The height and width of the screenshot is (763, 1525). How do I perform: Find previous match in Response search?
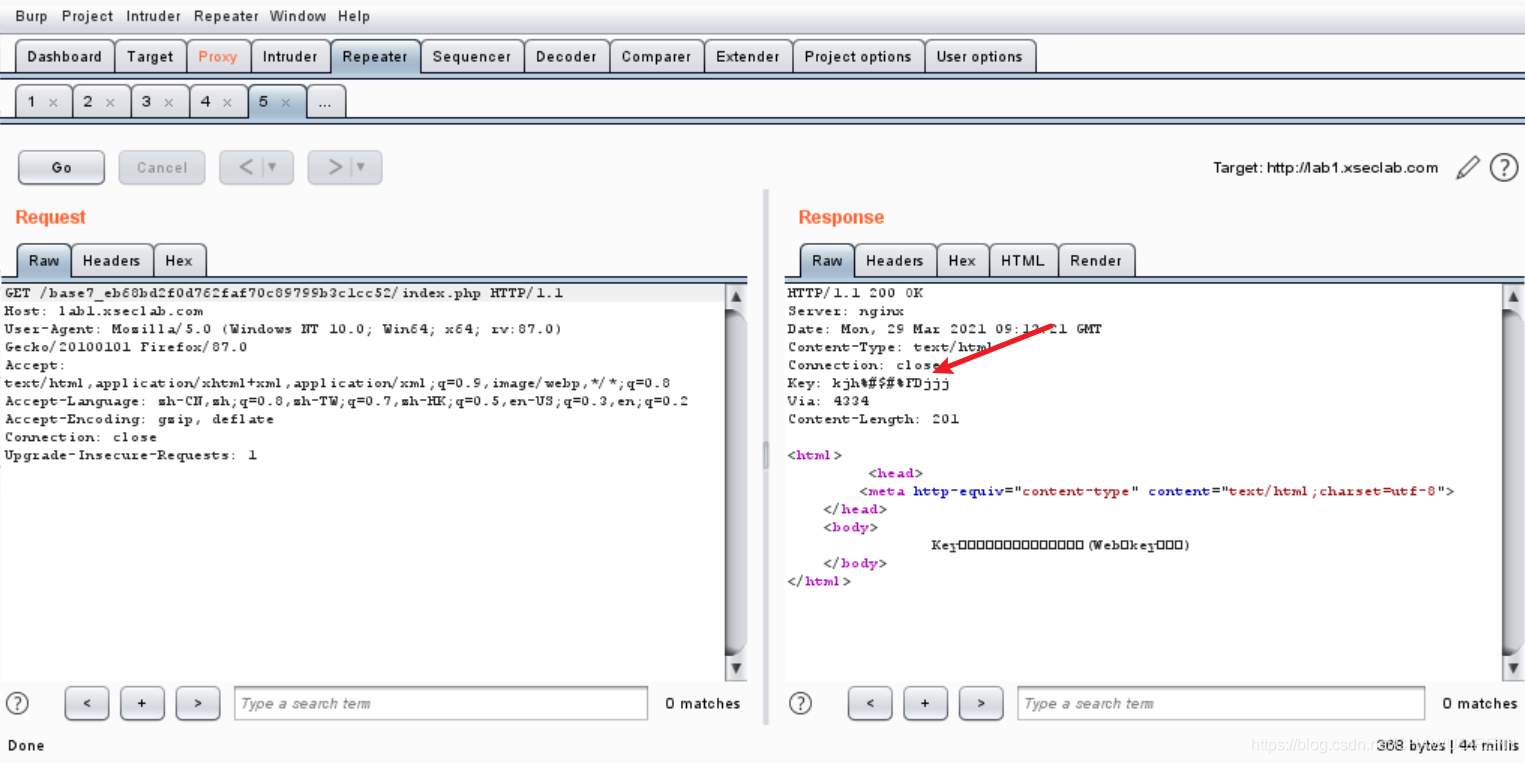(x=870, y=704)
